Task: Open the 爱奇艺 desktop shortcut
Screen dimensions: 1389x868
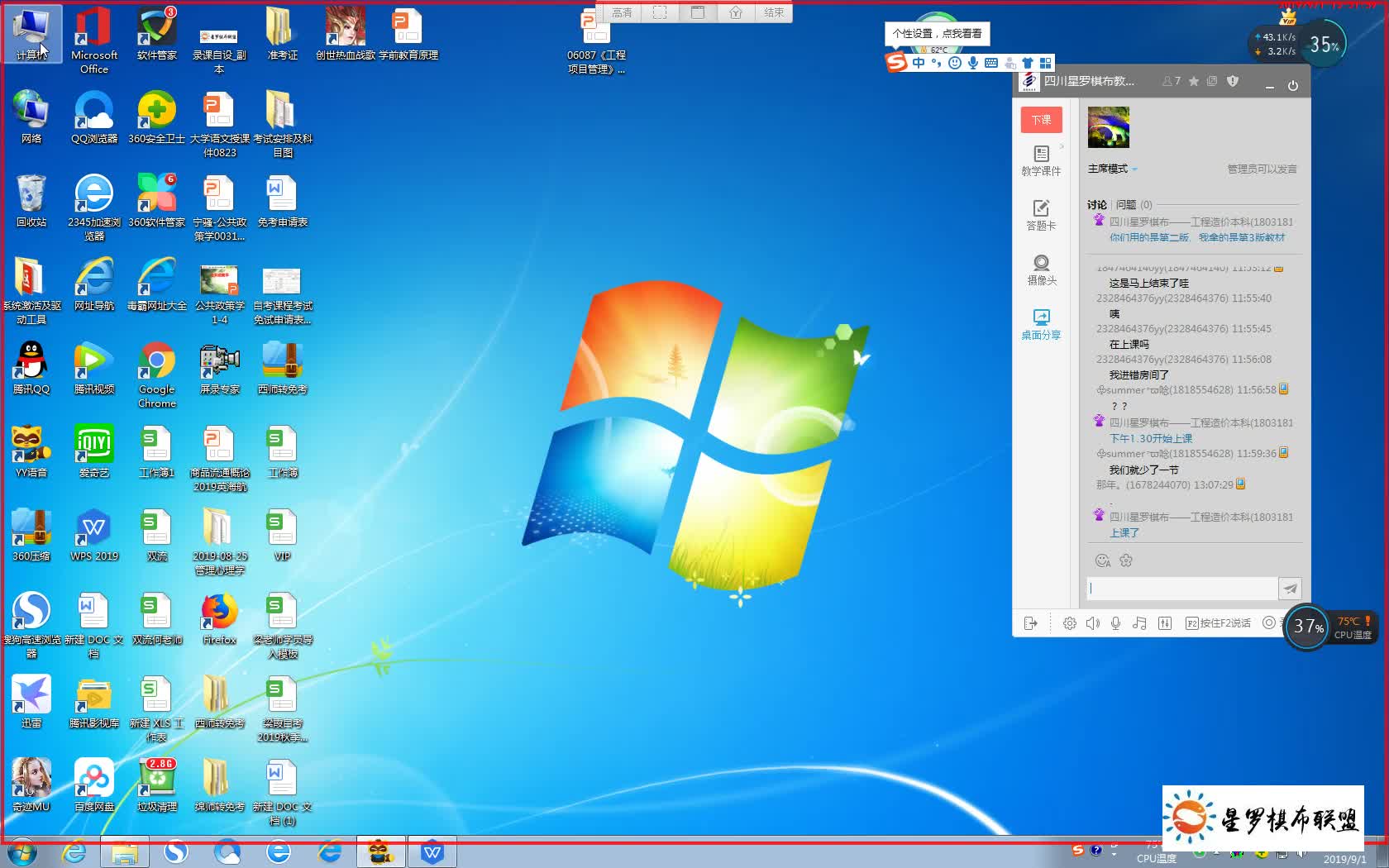Action: point(94,451)
